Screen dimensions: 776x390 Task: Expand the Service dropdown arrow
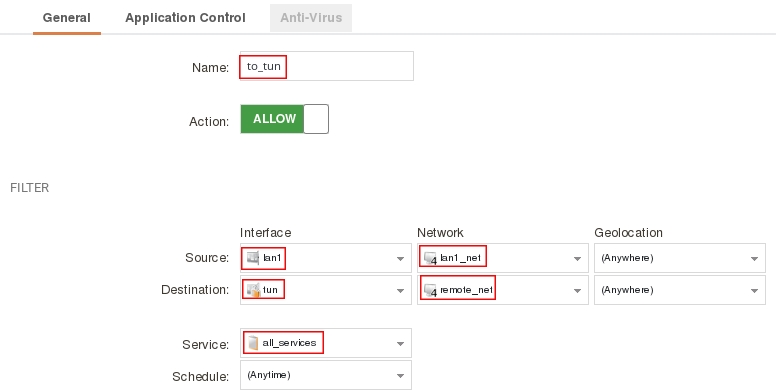click(400, 343)
